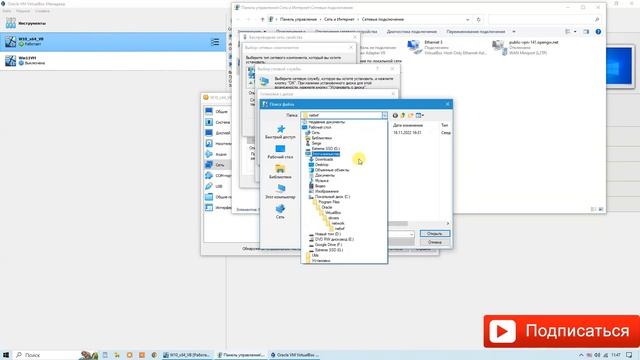Select highlighted This PC entry in dropdown list
The height and width of the screenshot is (360, 640).
click(x=325, y=154)
